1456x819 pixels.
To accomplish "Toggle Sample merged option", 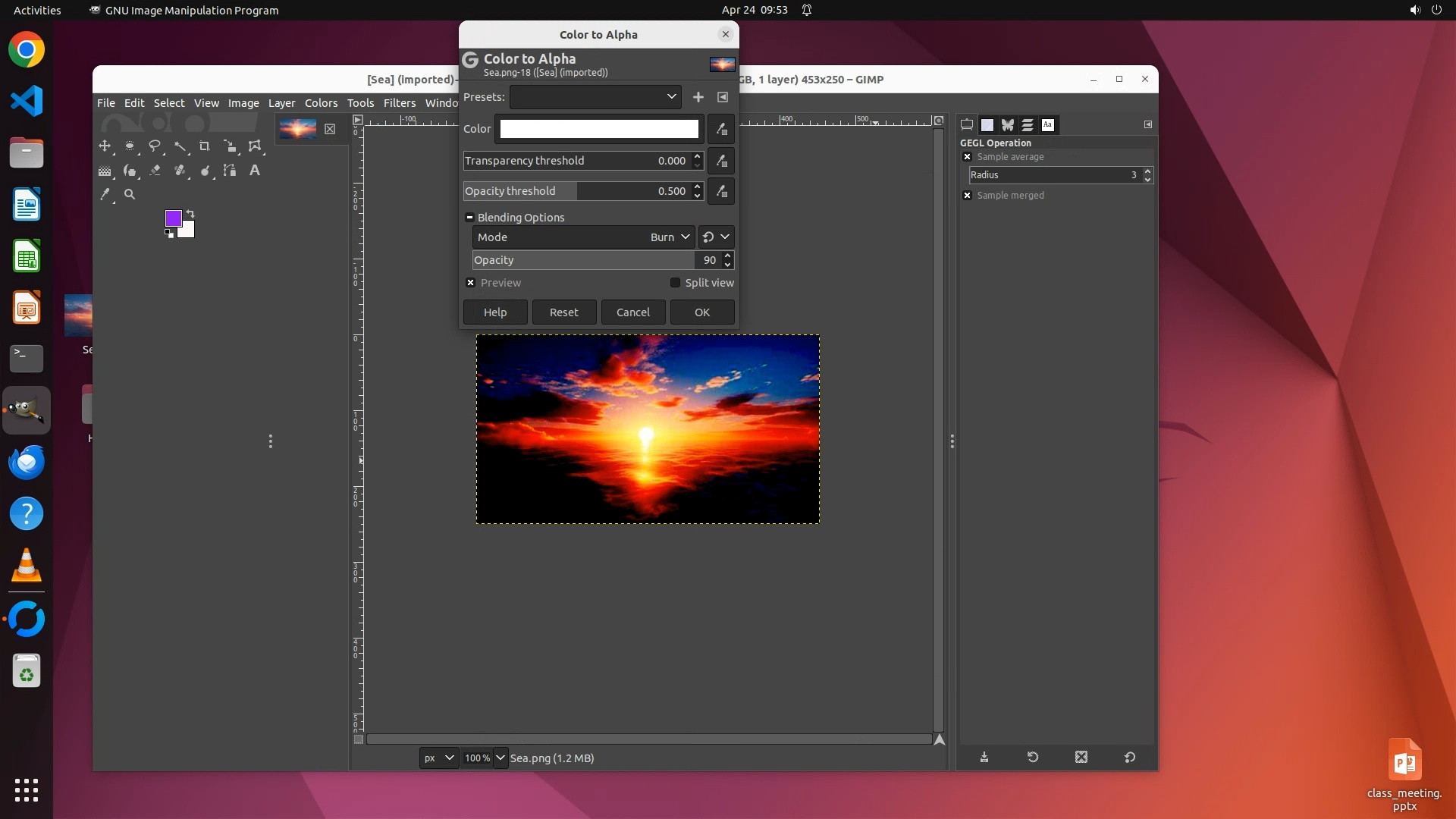I will tap(967, 196).
